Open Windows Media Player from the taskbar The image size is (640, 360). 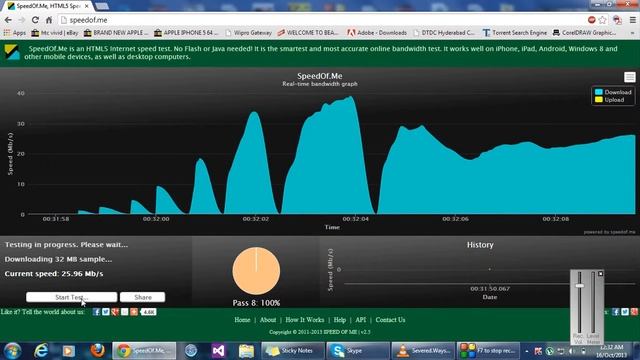click(69, 351)
